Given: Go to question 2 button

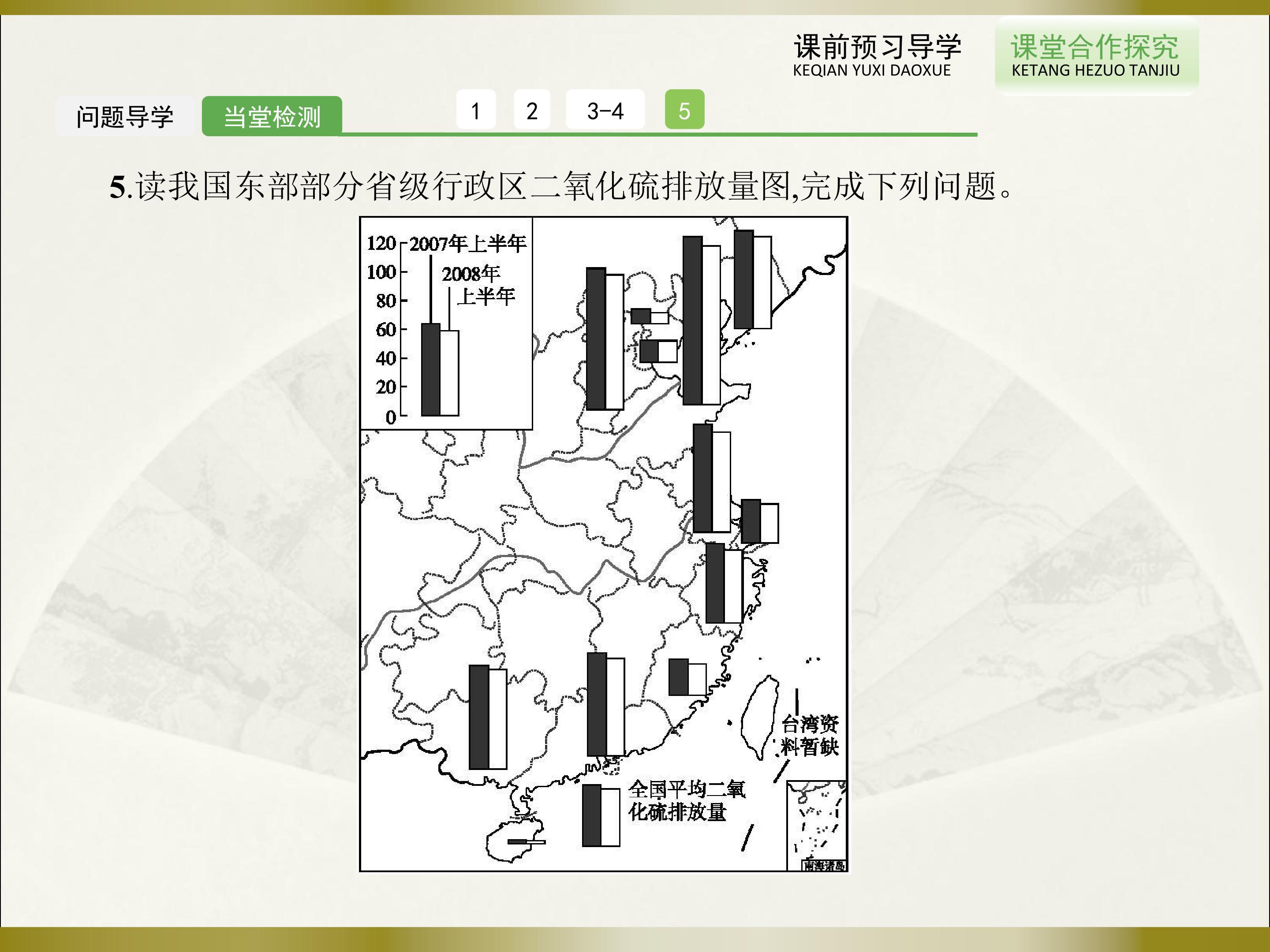Looking at the screenshot, I should click(x=532, y=110).
